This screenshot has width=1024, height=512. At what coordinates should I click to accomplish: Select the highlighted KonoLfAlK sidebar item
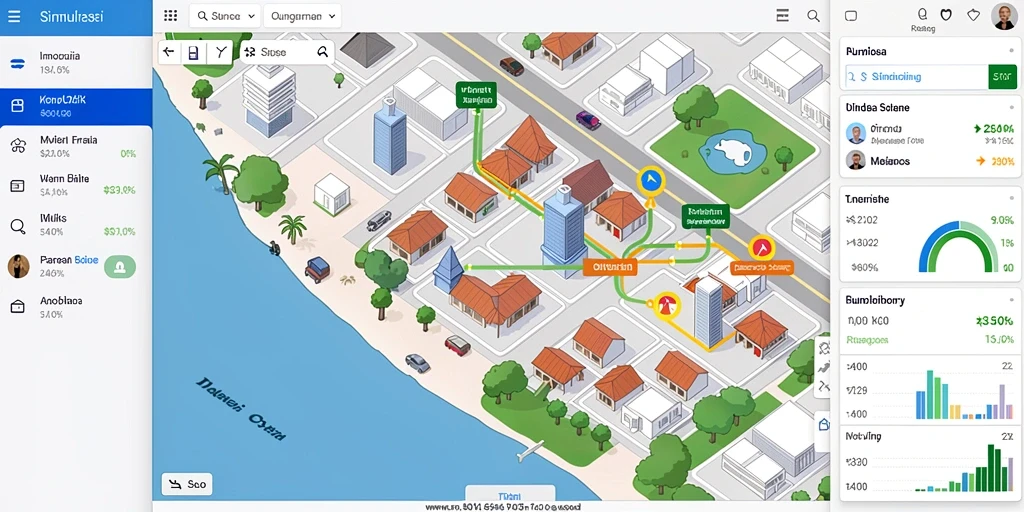tap(76, 107)
